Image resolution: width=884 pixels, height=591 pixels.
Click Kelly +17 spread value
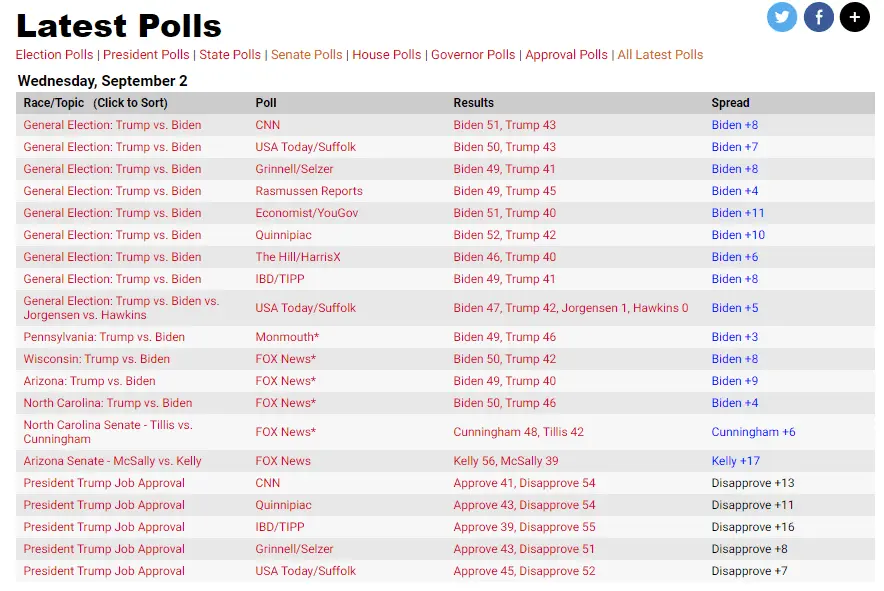pyautogui.click(x=735, y=461)
